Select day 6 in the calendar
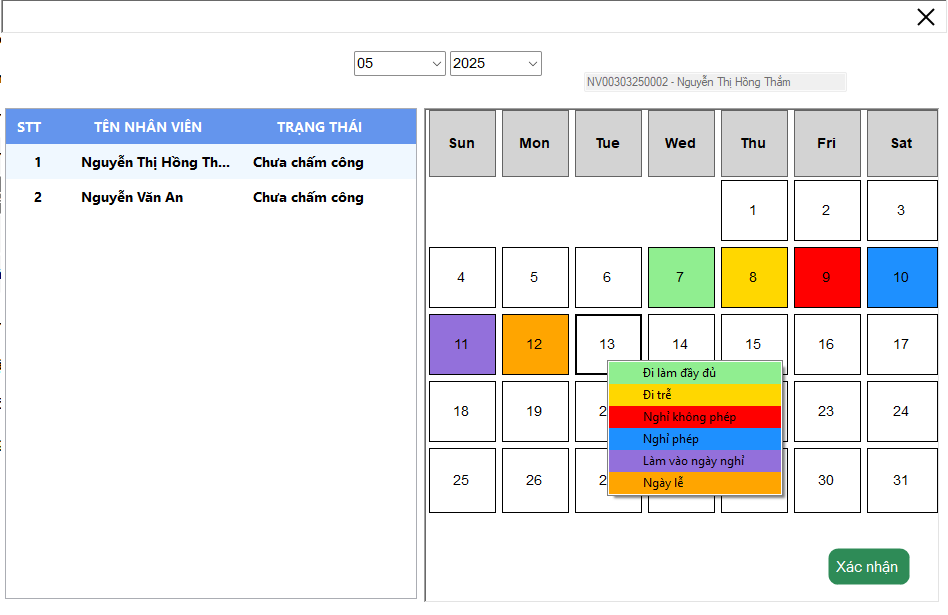This screenshot has height=615, width=948. pyautogui.click(x=608, y=278)
